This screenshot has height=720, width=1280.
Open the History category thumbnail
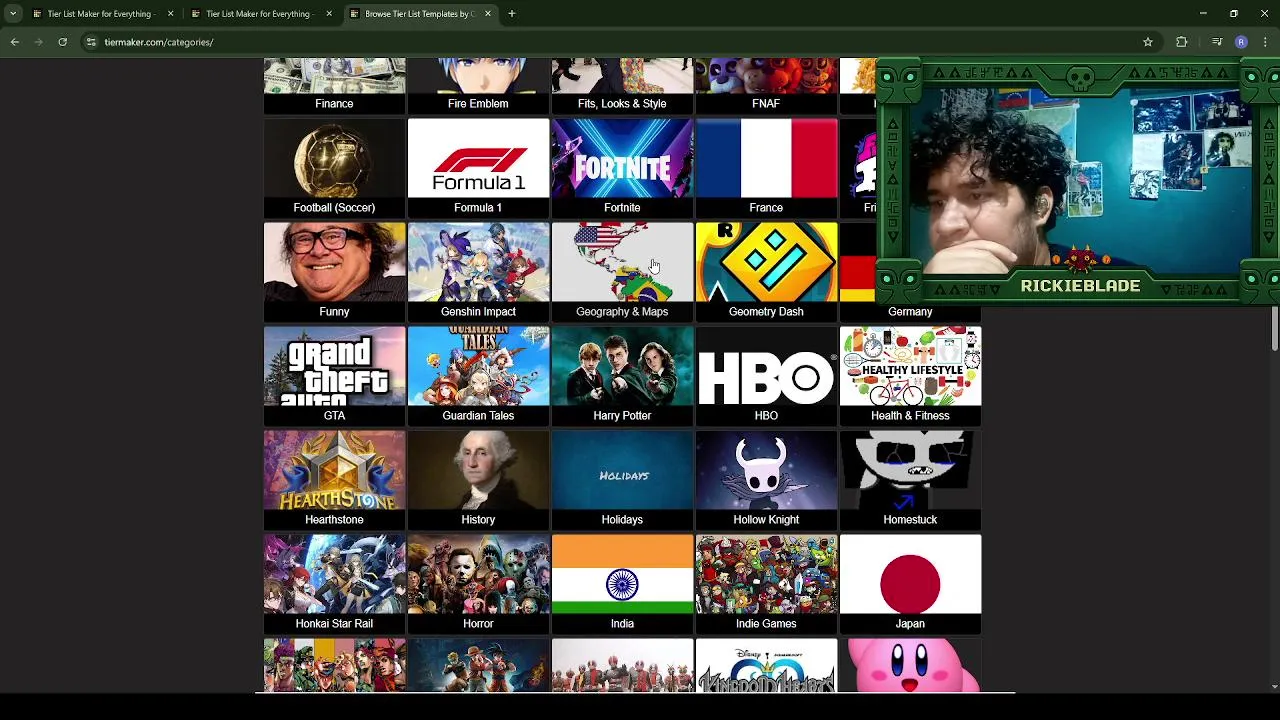(x=478, y=470)
